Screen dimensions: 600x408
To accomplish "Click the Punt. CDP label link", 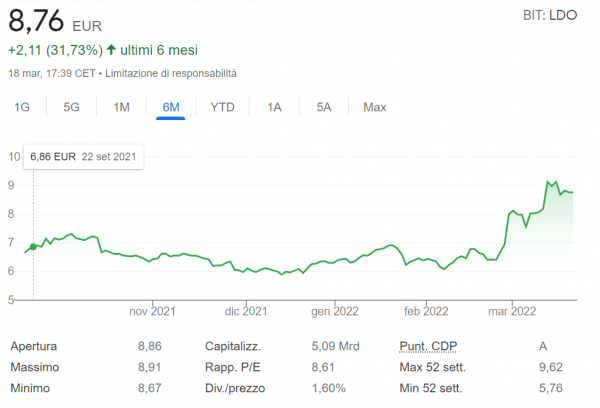I will pyautogui.click(x=421, y=346).
